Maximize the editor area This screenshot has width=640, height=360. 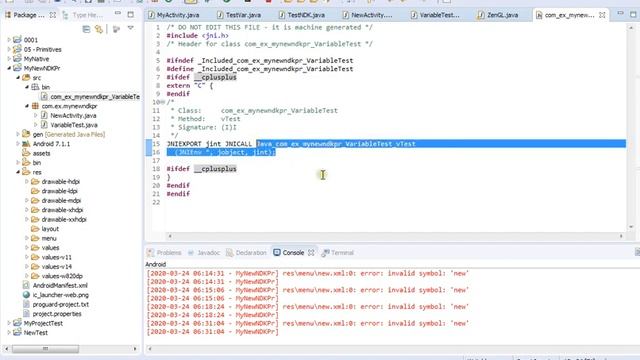tap(633, 14)
